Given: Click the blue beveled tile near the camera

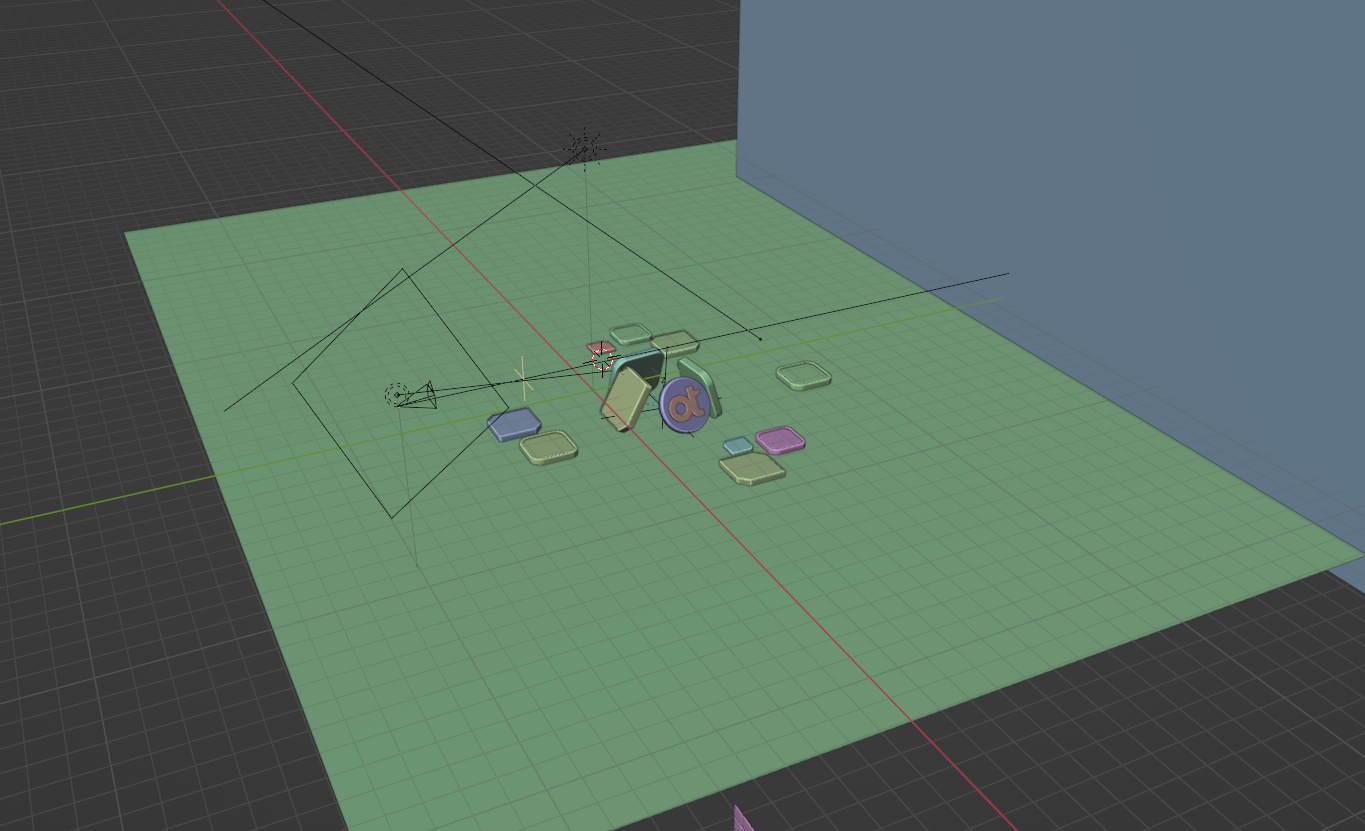Looking at the screenshot, I should [x=514, y=424].
